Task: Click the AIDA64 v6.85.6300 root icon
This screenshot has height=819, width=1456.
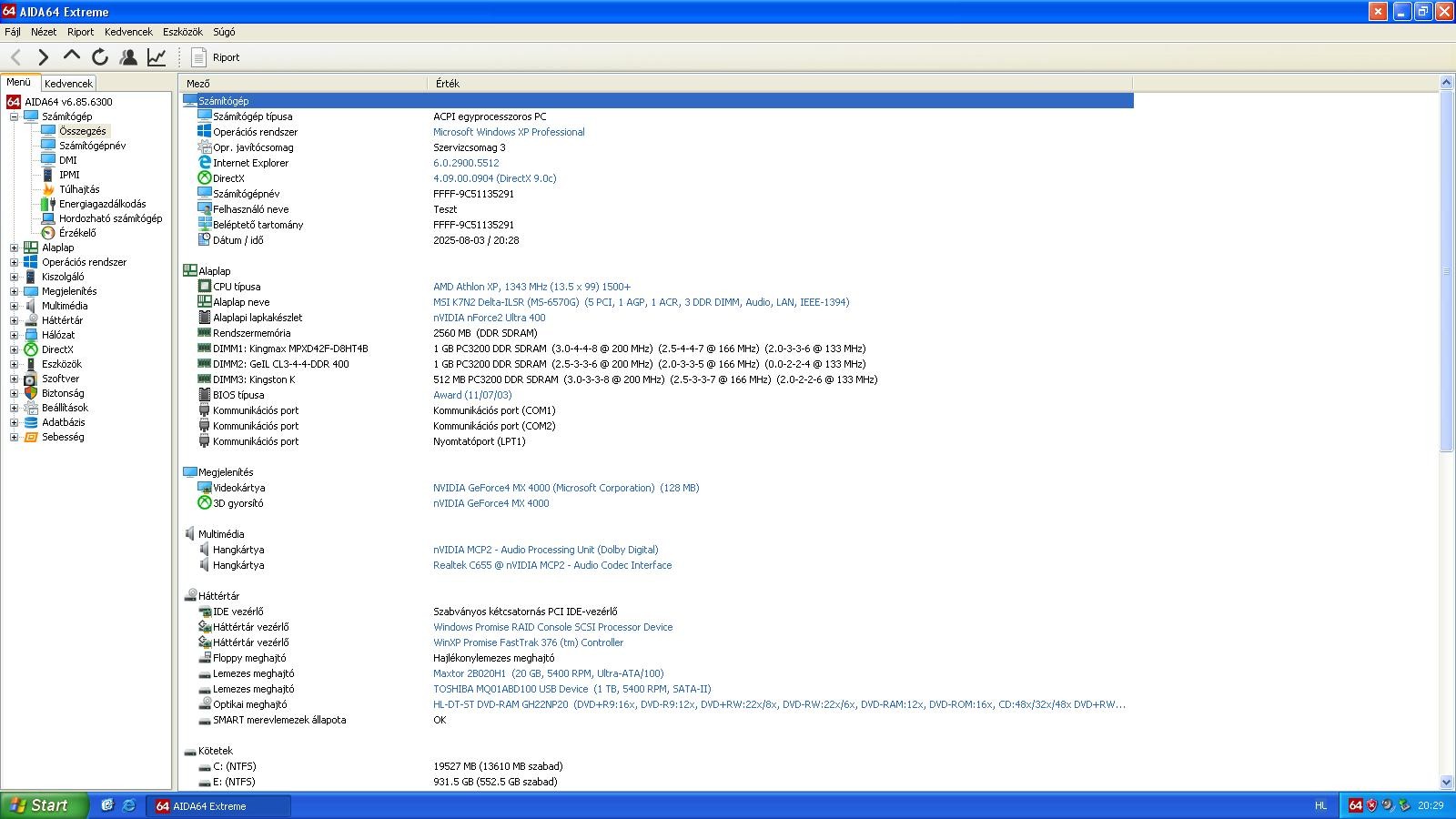Action: point(14,102)
